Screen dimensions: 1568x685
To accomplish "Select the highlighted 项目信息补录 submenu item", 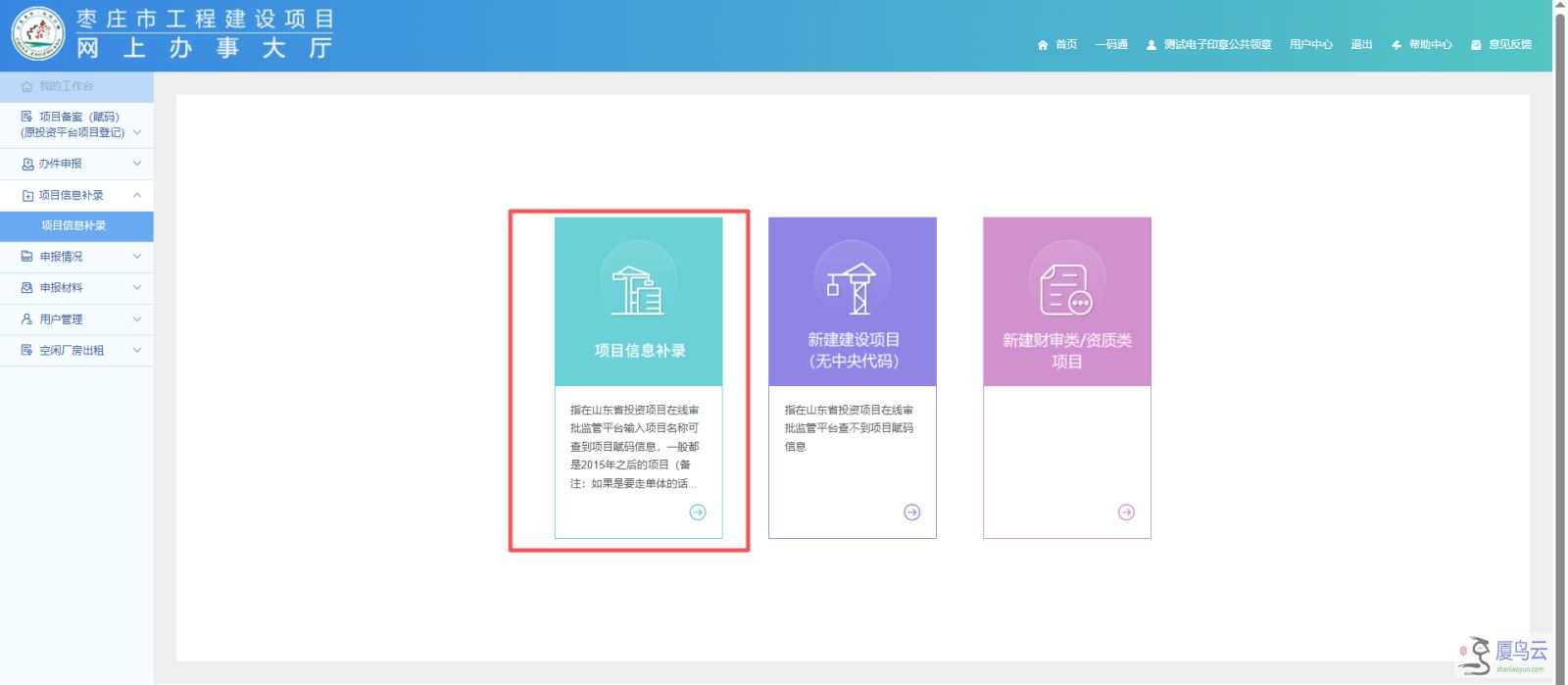I will click(x=76, y=225).
